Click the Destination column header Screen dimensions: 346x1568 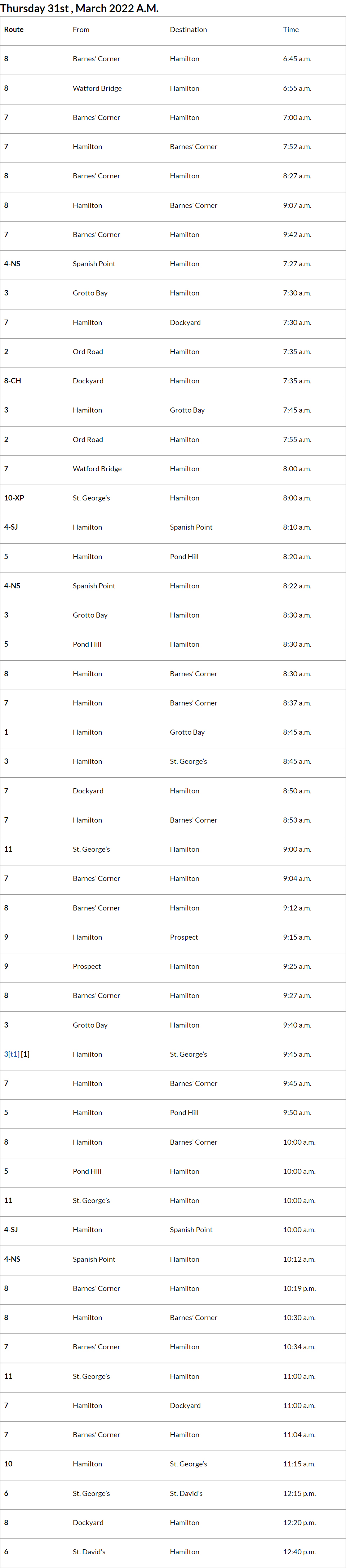pyautogui.click(x=188, y=30)
